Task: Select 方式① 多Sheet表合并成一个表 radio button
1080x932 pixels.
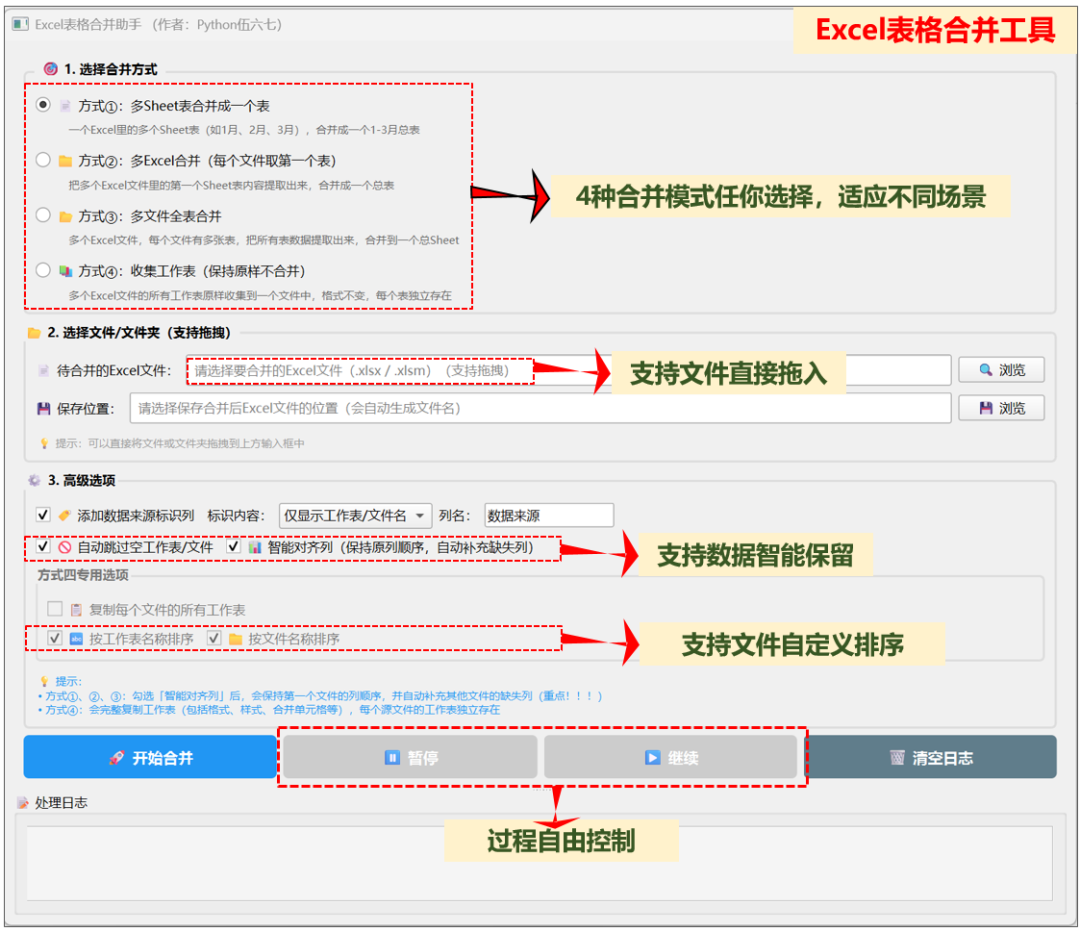Action: click(43, 105)
